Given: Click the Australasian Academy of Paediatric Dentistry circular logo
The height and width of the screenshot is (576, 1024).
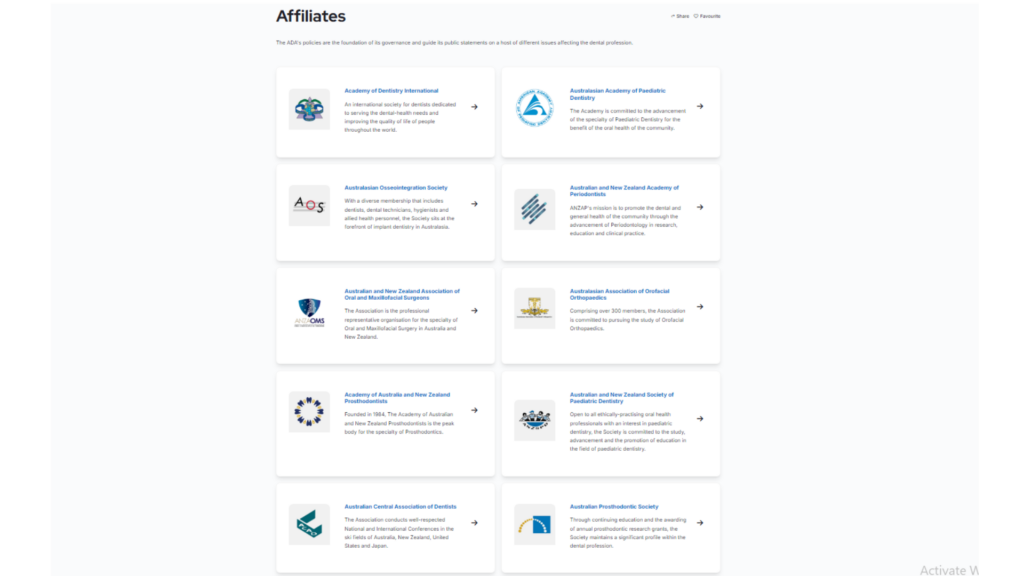Looking at the screenshot, I should click(x=534, y=106).
